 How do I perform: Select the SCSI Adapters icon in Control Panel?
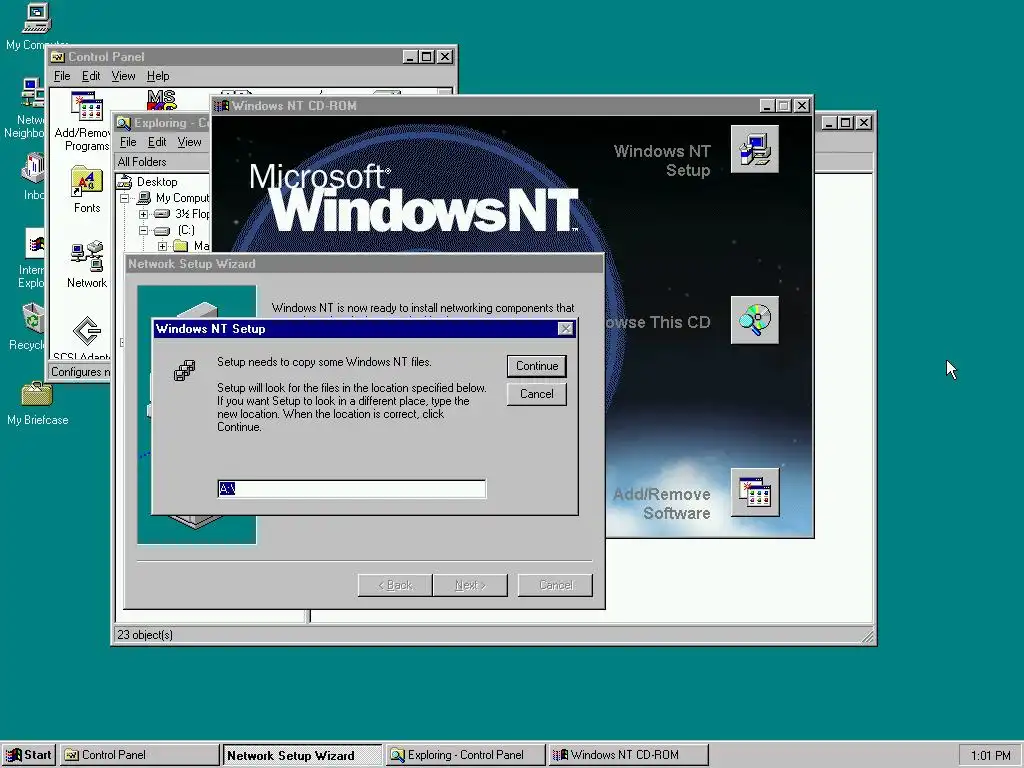coord(87,338)
